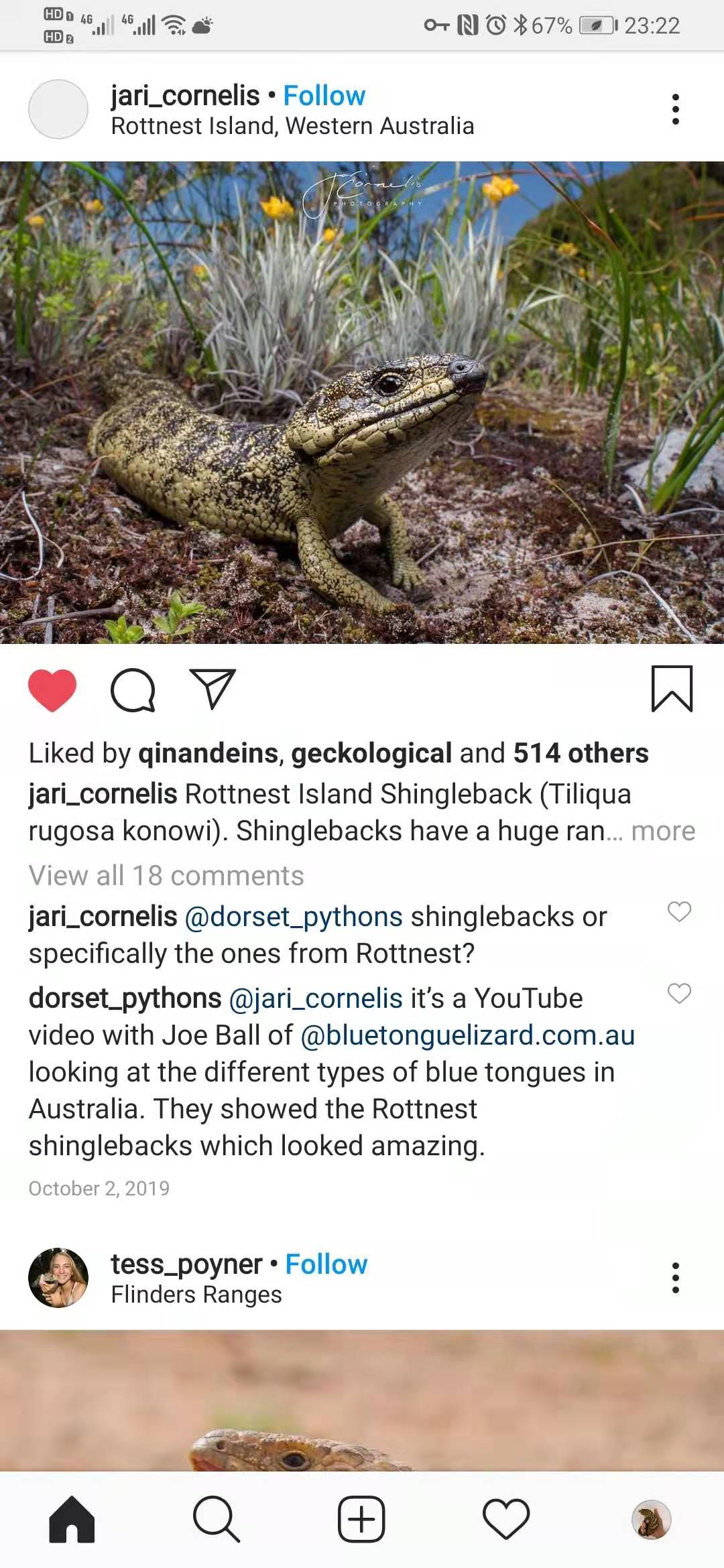Like the dorset_pythons comment

click(x=679, y=993)
